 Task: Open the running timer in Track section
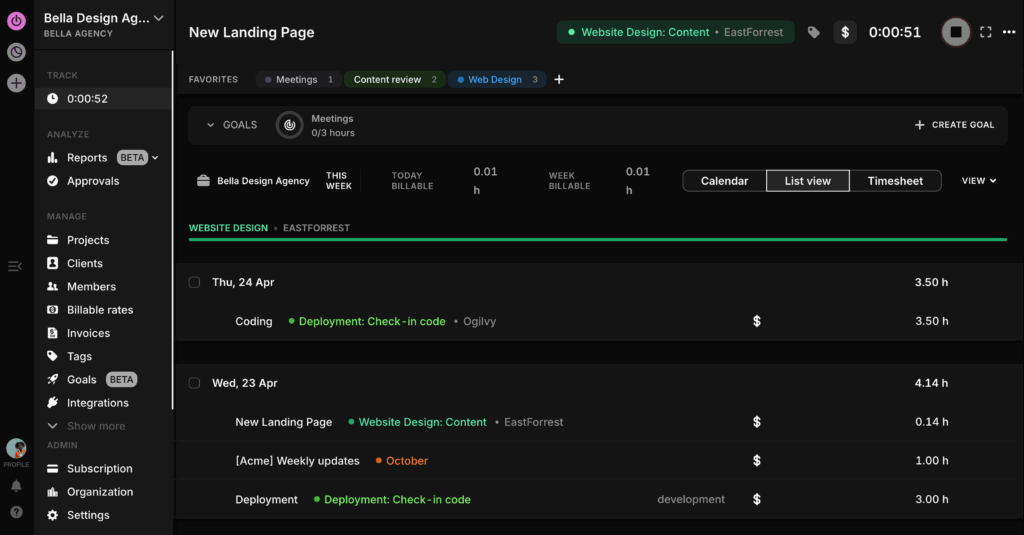103,99
